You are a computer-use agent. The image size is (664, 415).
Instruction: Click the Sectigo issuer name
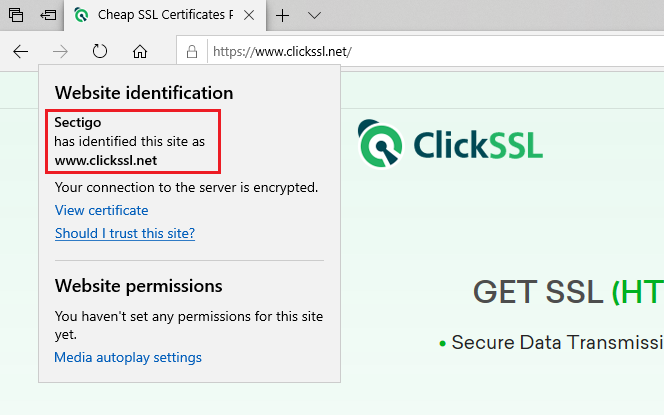pyautogui.click(x=78, y=122)
